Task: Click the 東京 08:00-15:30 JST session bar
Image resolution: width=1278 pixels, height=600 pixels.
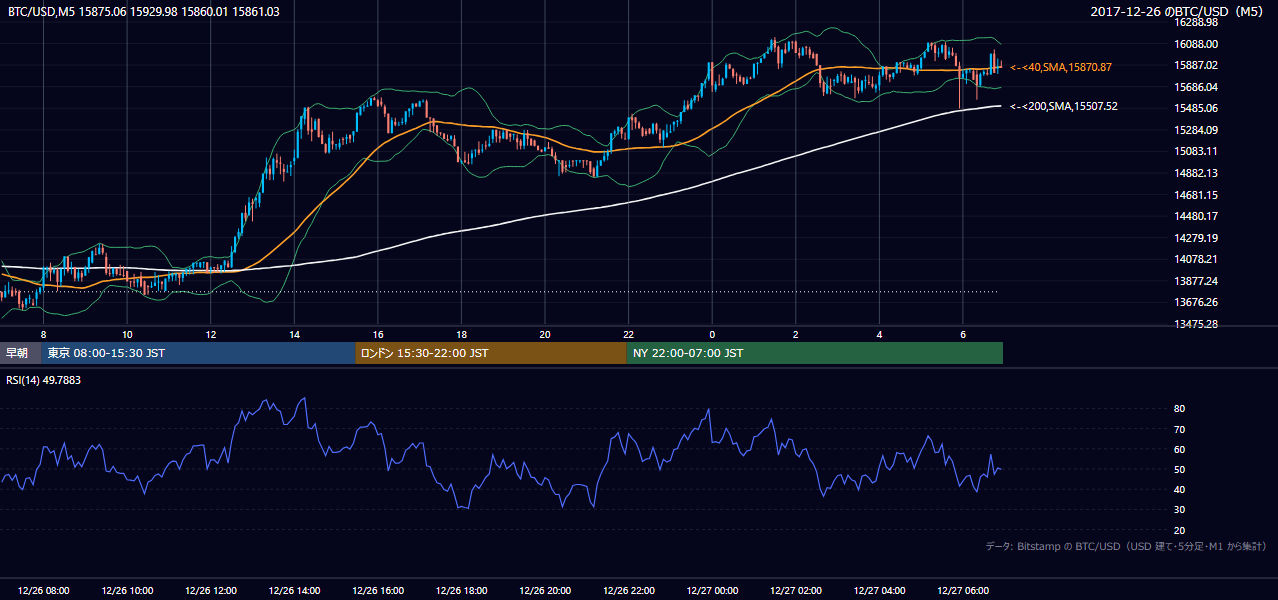Action: [198, 353]
